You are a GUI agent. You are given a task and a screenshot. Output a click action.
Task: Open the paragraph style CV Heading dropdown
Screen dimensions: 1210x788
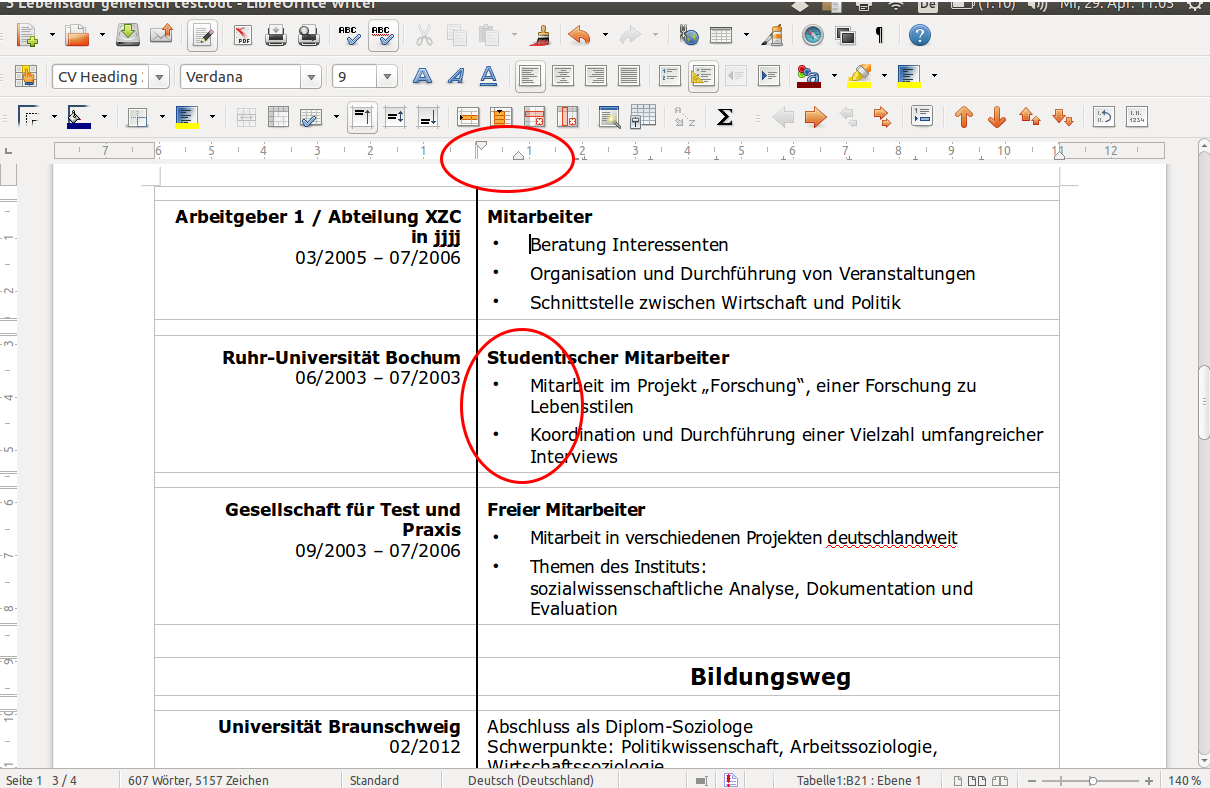160,77
